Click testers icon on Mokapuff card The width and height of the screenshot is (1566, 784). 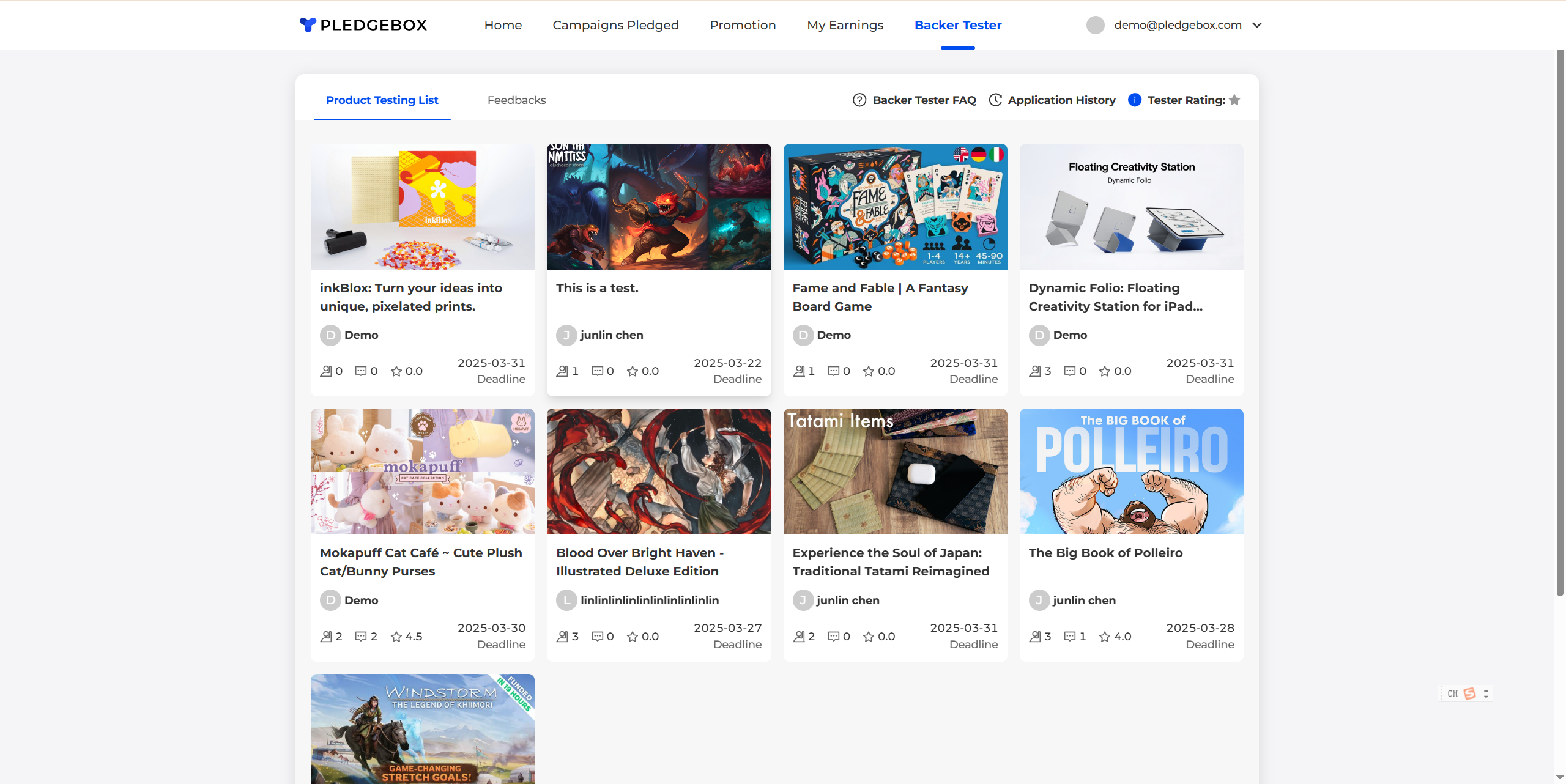326,637
